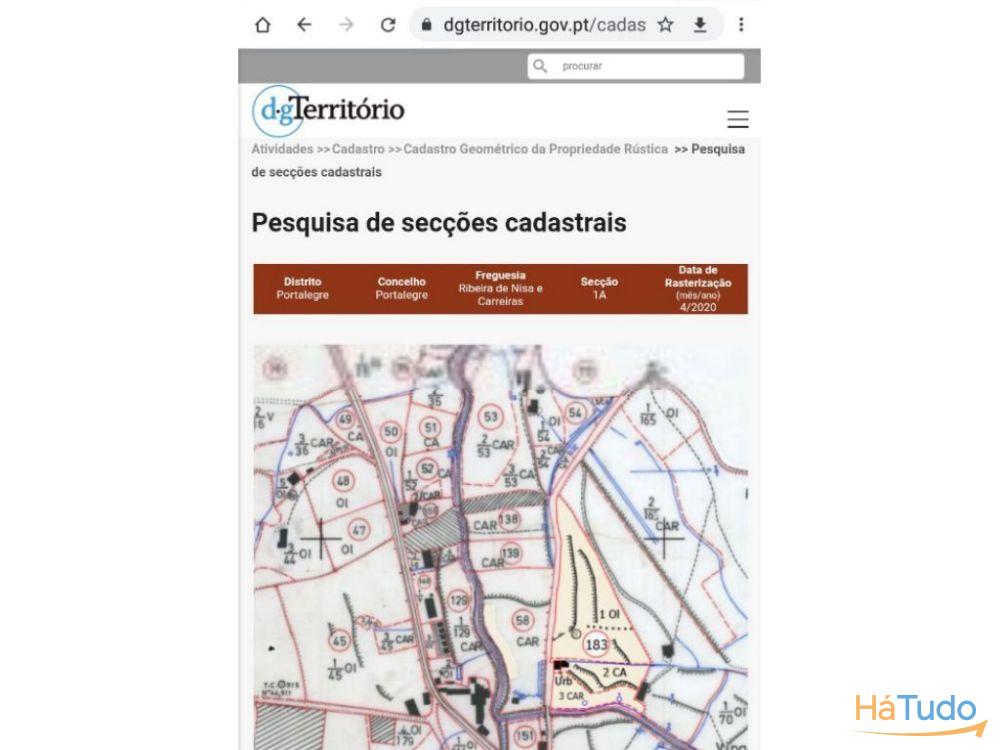Viewport: 1000px width, 750px height.
Task: Follow the Atividades breadcrumb link
Action: [x=282, y=149]
